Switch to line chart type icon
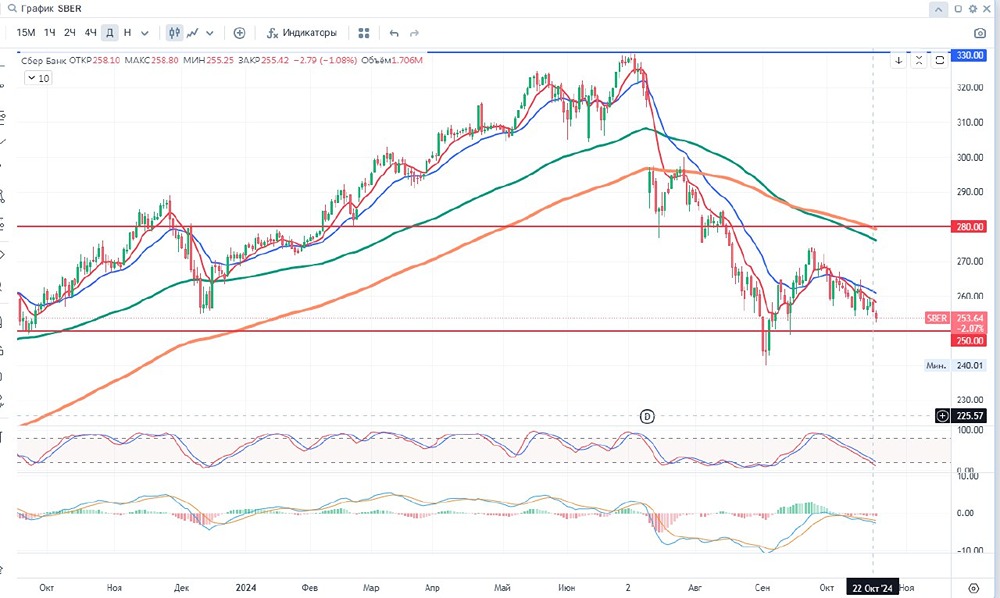1000x598 pixels. [x=193, y=33]
